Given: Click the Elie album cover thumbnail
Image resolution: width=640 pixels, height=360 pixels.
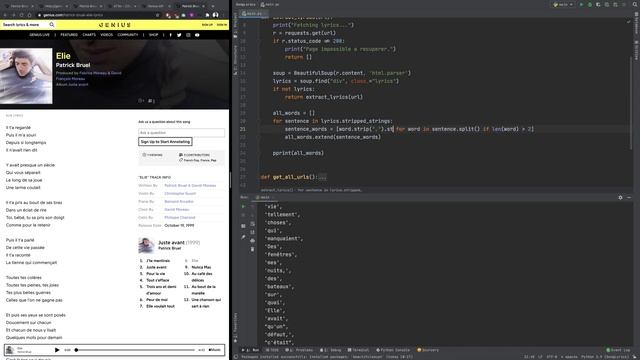Looking at the screenshot, I should tap(26, 76).
